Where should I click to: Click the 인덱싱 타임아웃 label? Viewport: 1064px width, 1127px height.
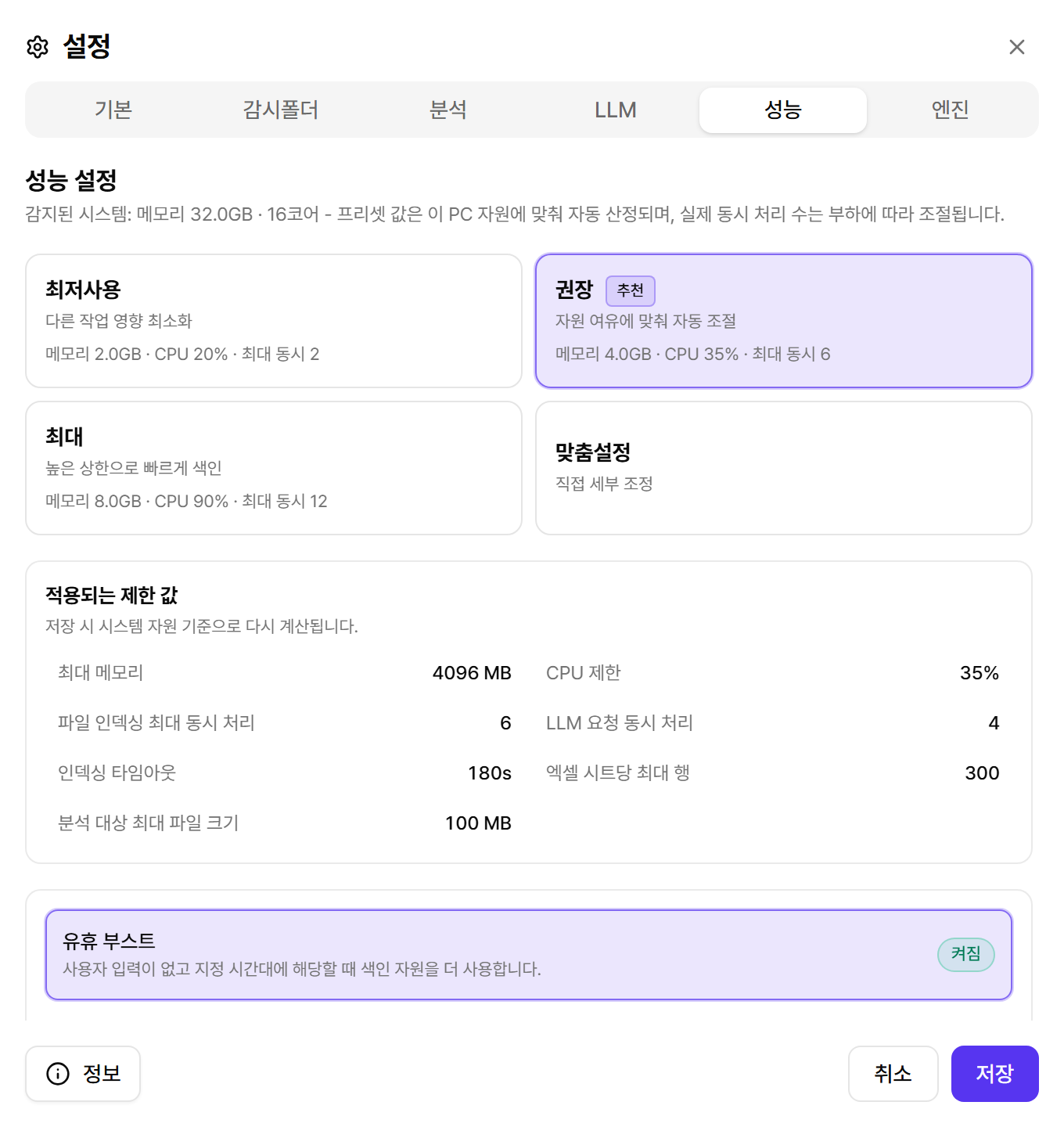coord(117,773)
